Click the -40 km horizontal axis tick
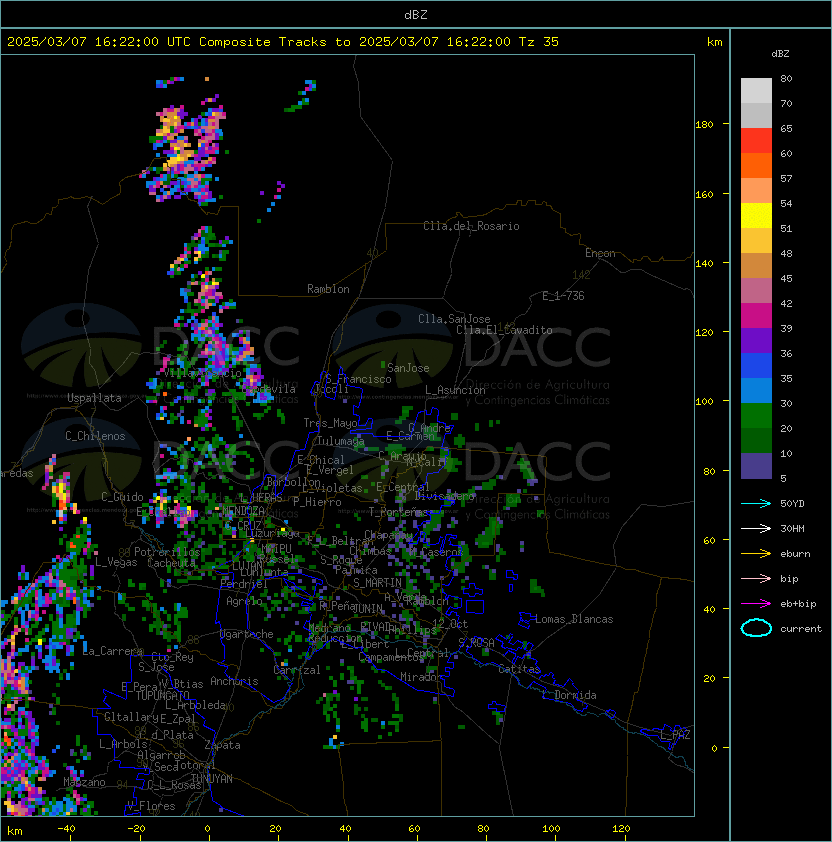The image size is (832, 842). tap(66, 829)
